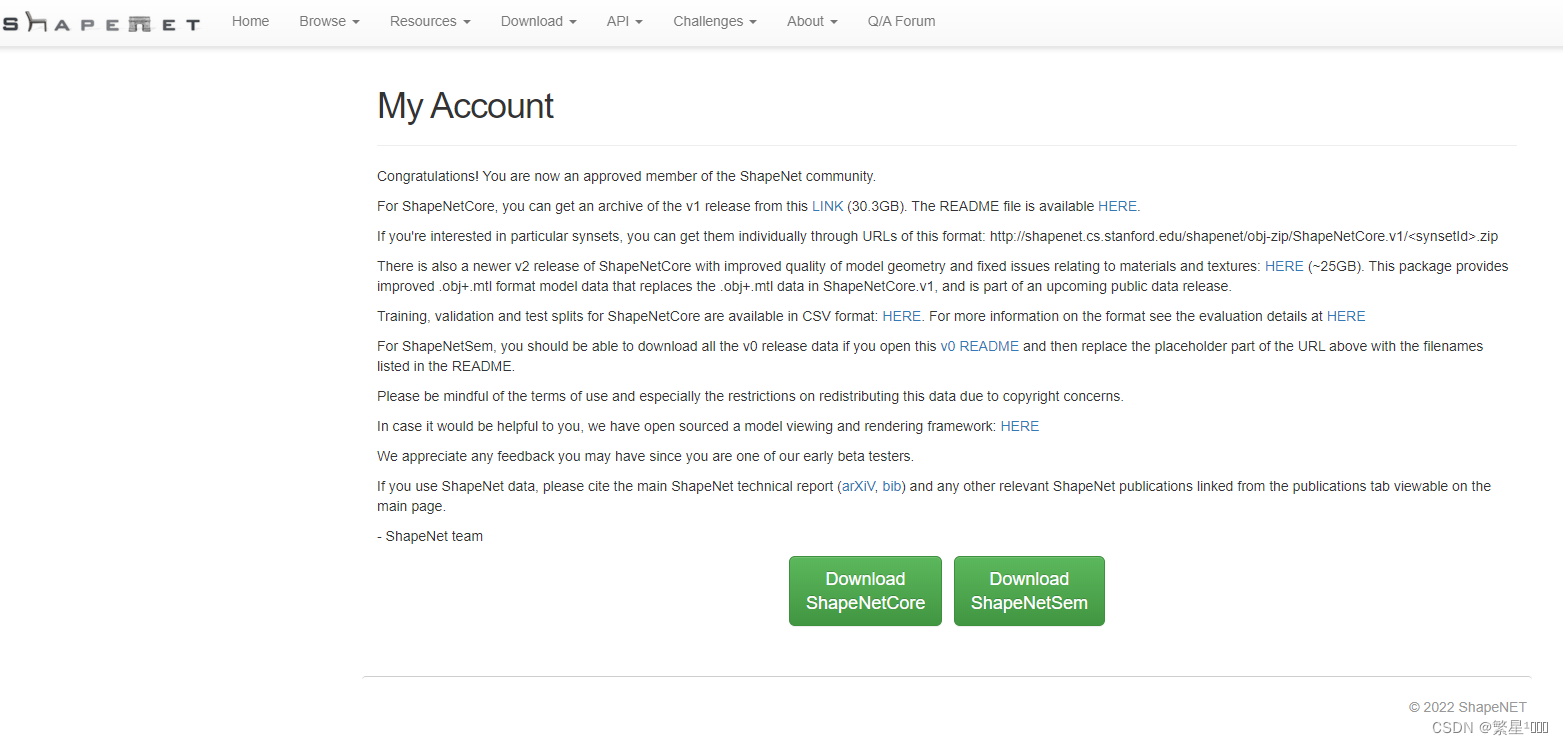1563x745 pixels.
Task: Click the ShapeNet logo in the navbar
Action: (100, 22)
